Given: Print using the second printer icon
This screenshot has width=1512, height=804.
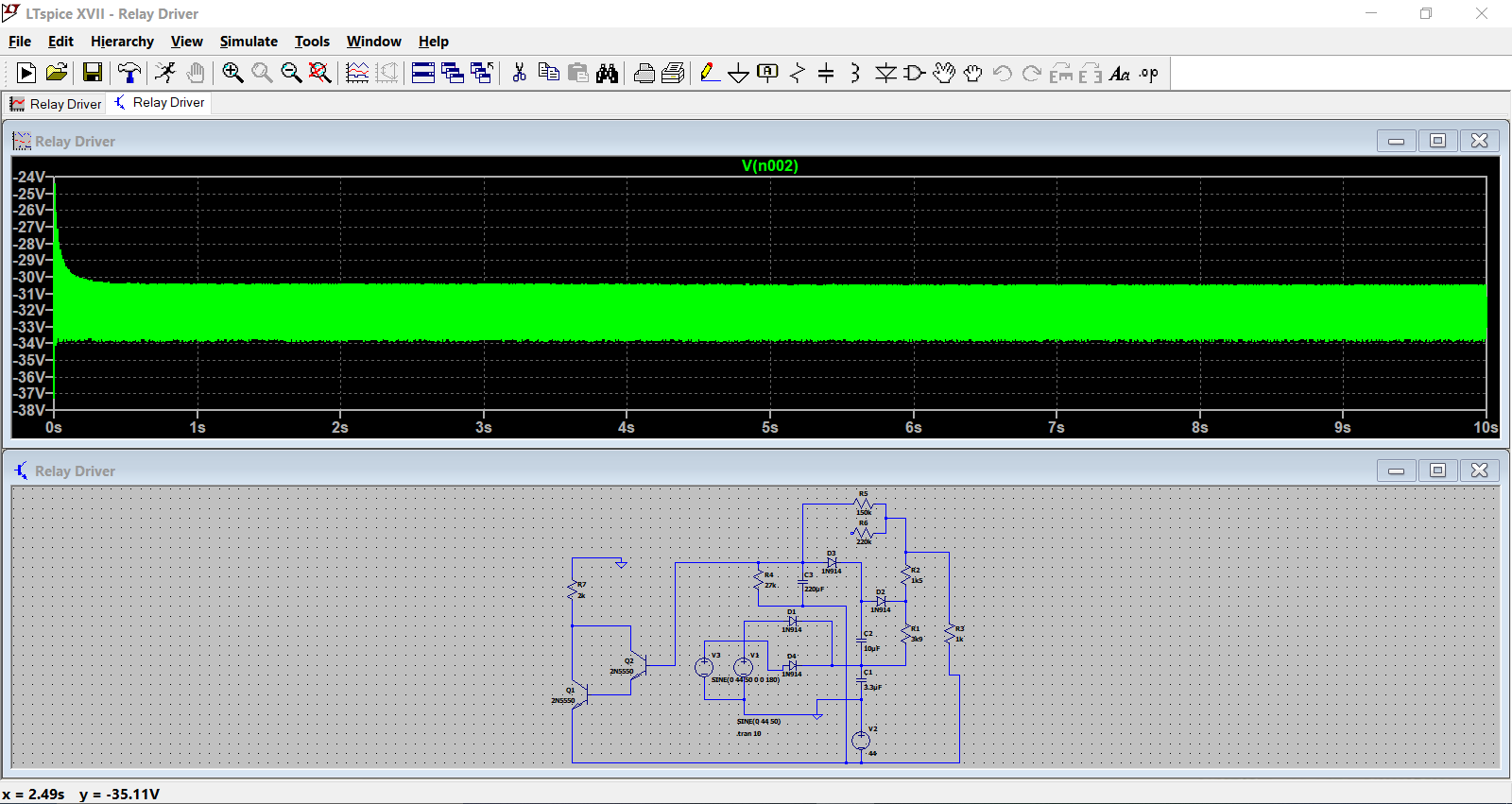Looking at the screenshot, I should coord(674,73).
